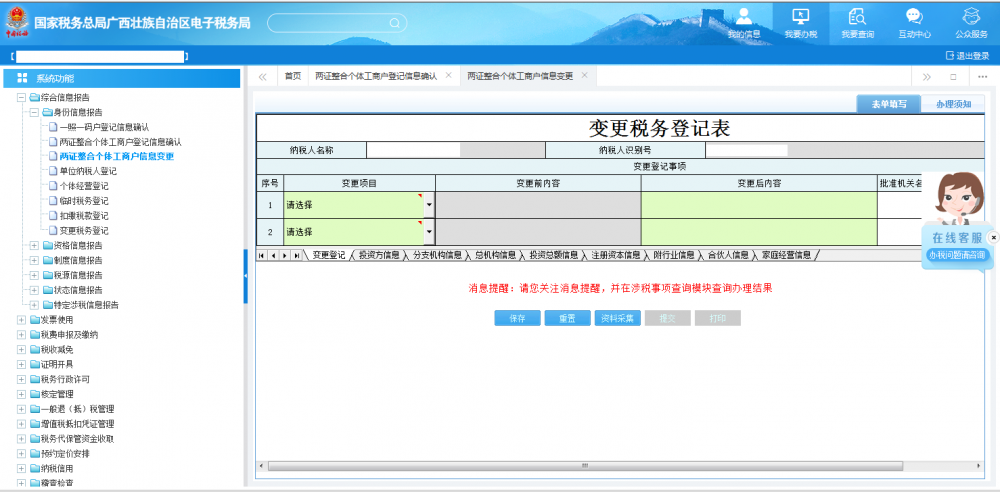The height and width of the screenshot is (492, 1000).
Task: Expand the 发票使用 tree node
Action: [21, 319]
